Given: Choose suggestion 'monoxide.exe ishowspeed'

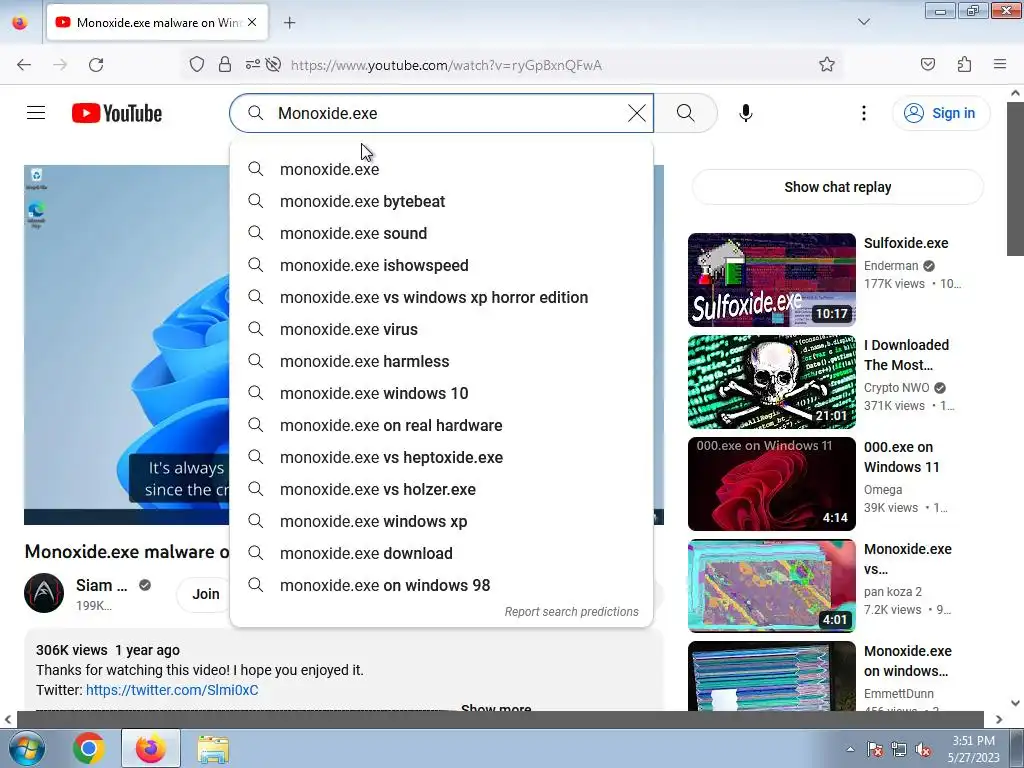Looking at the screenshot, I should tap(441, 265).
